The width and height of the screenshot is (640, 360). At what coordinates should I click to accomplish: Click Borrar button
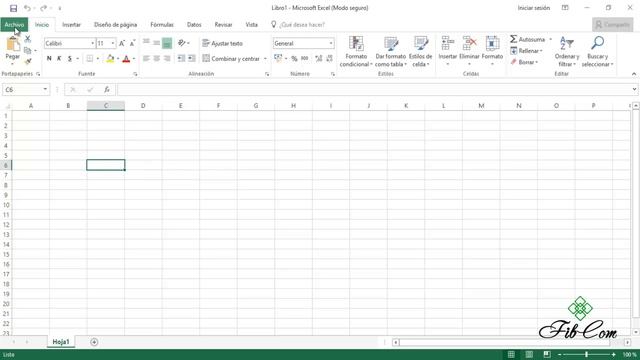click(524, 62)
